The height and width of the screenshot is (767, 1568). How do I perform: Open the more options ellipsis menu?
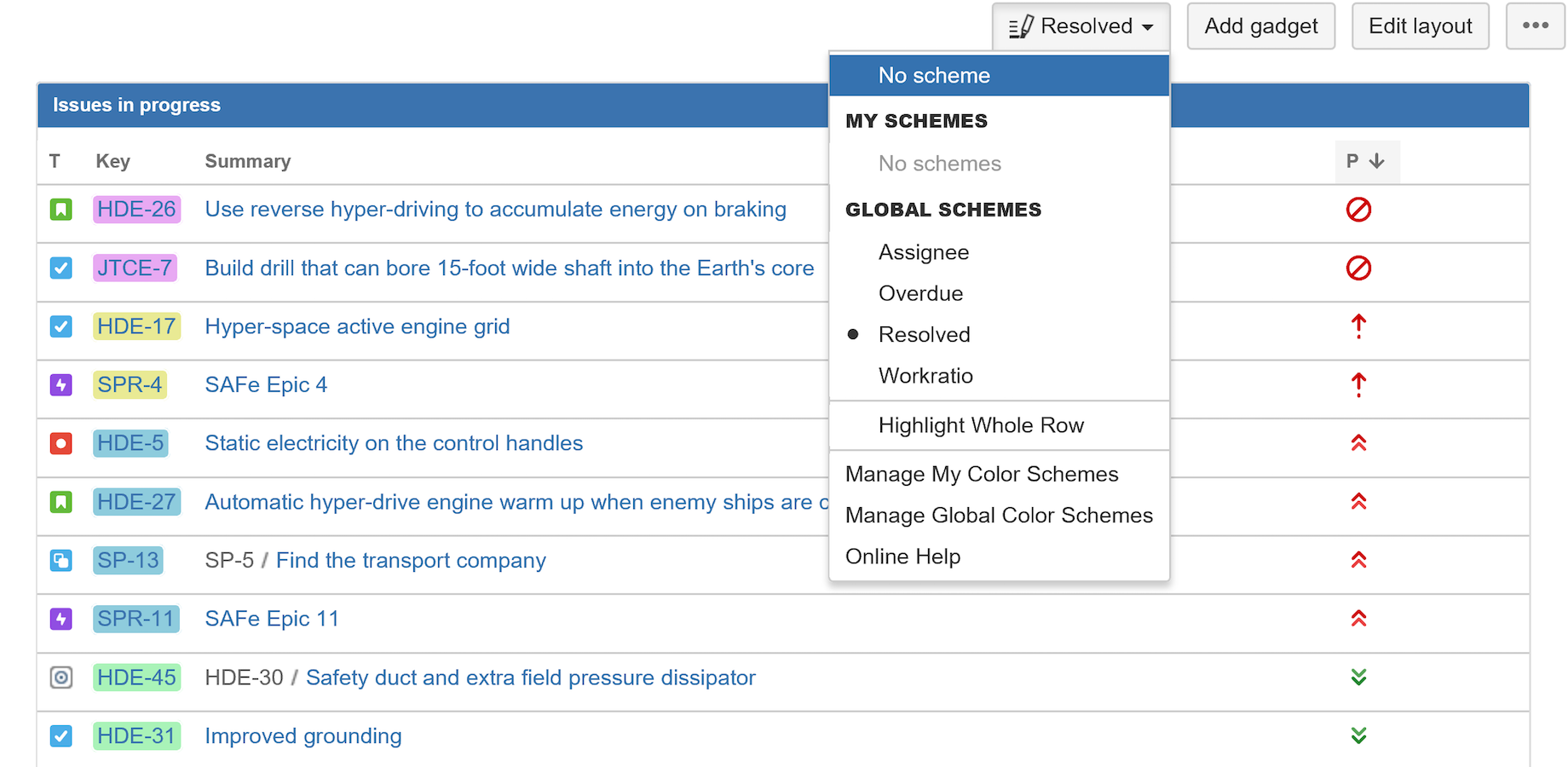(x=1535, y=26)
